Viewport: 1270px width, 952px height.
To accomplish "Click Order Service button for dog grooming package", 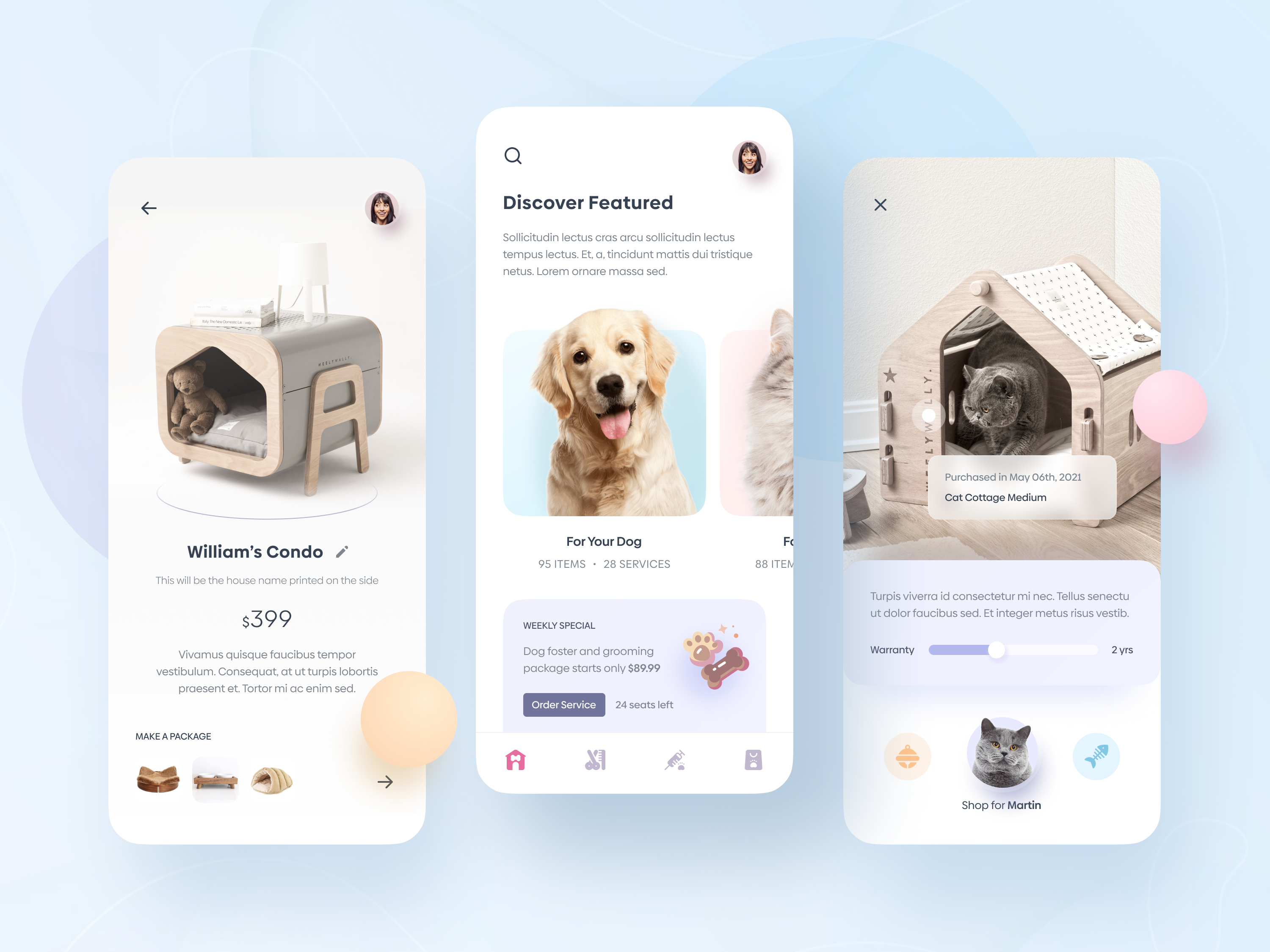I will (563, 704).
